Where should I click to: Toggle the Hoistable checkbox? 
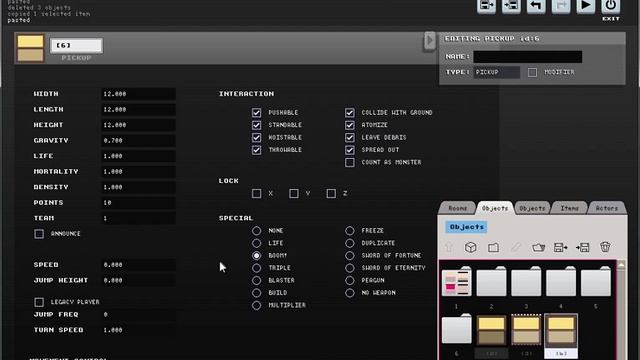(256, 138)
